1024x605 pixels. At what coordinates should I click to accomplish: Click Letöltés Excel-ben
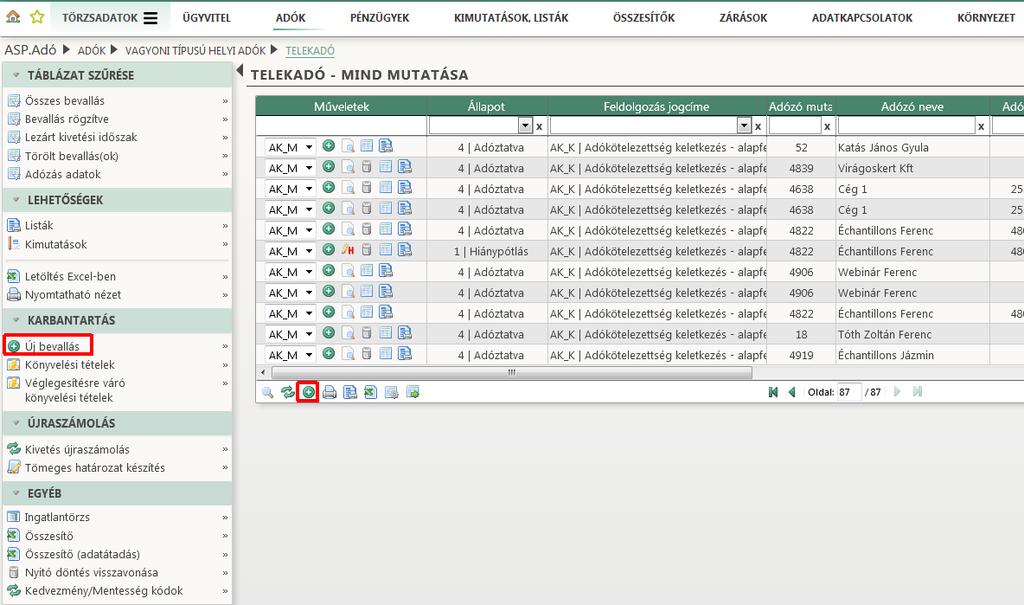(x=71, y=276)
